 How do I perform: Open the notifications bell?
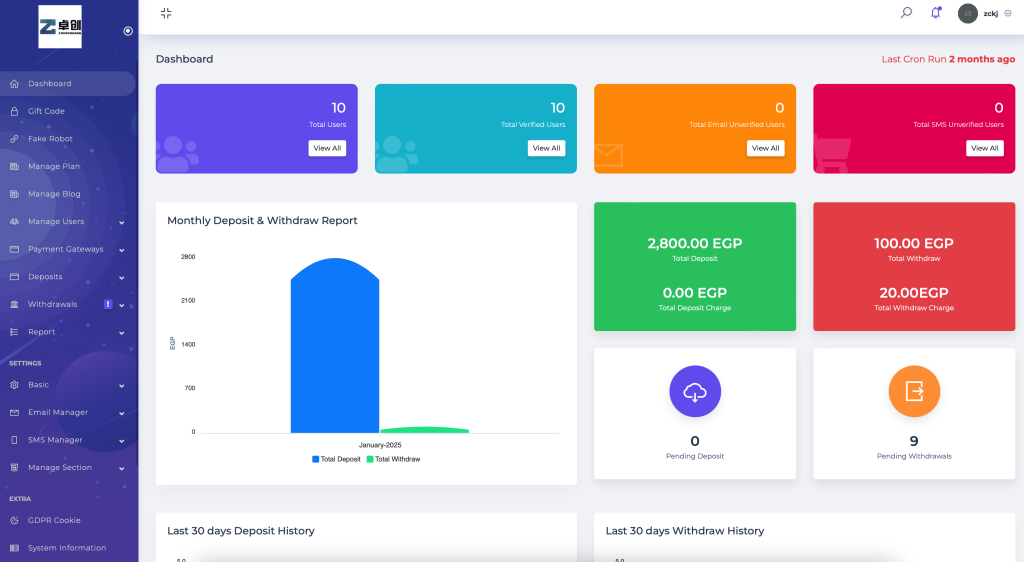coord(936,12)
